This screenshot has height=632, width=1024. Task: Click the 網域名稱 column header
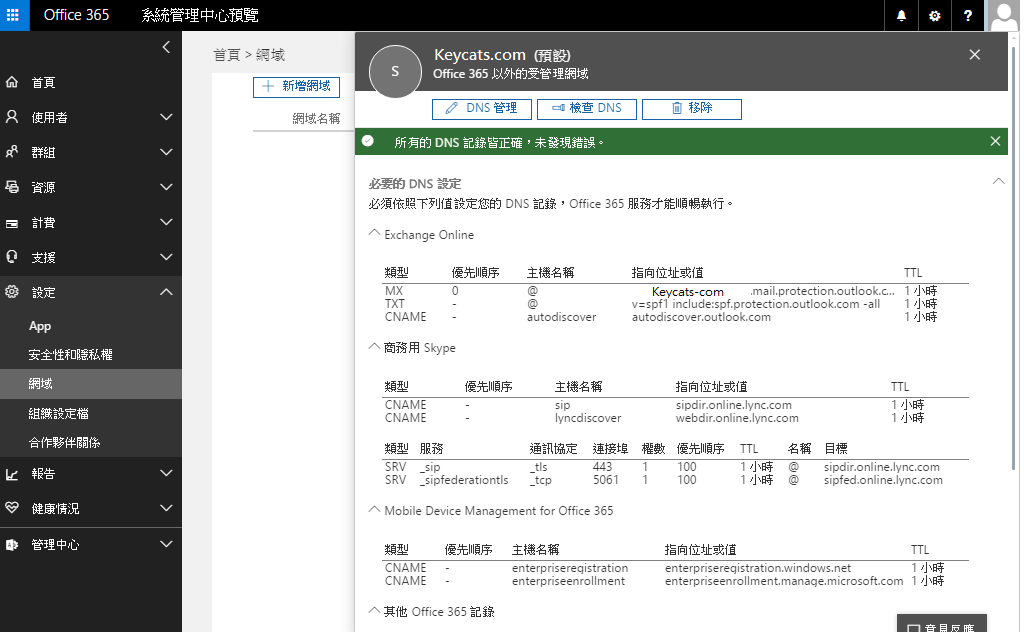pos(316,118)
